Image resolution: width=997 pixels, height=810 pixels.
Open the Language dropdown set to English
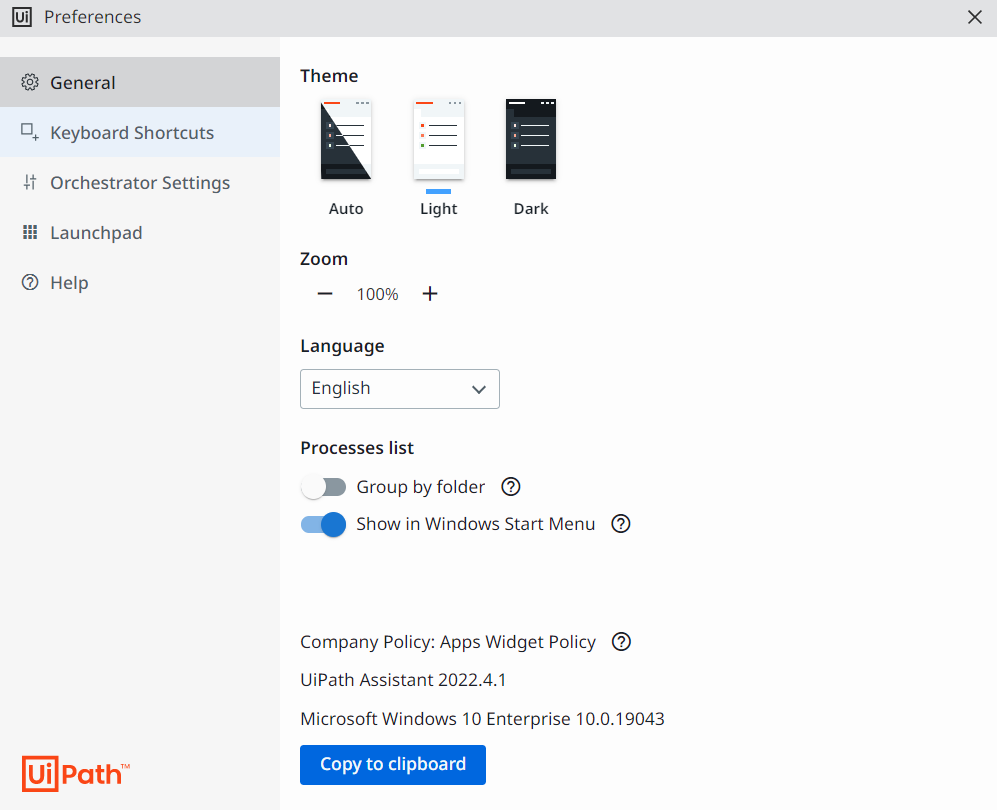click(400, 388)
